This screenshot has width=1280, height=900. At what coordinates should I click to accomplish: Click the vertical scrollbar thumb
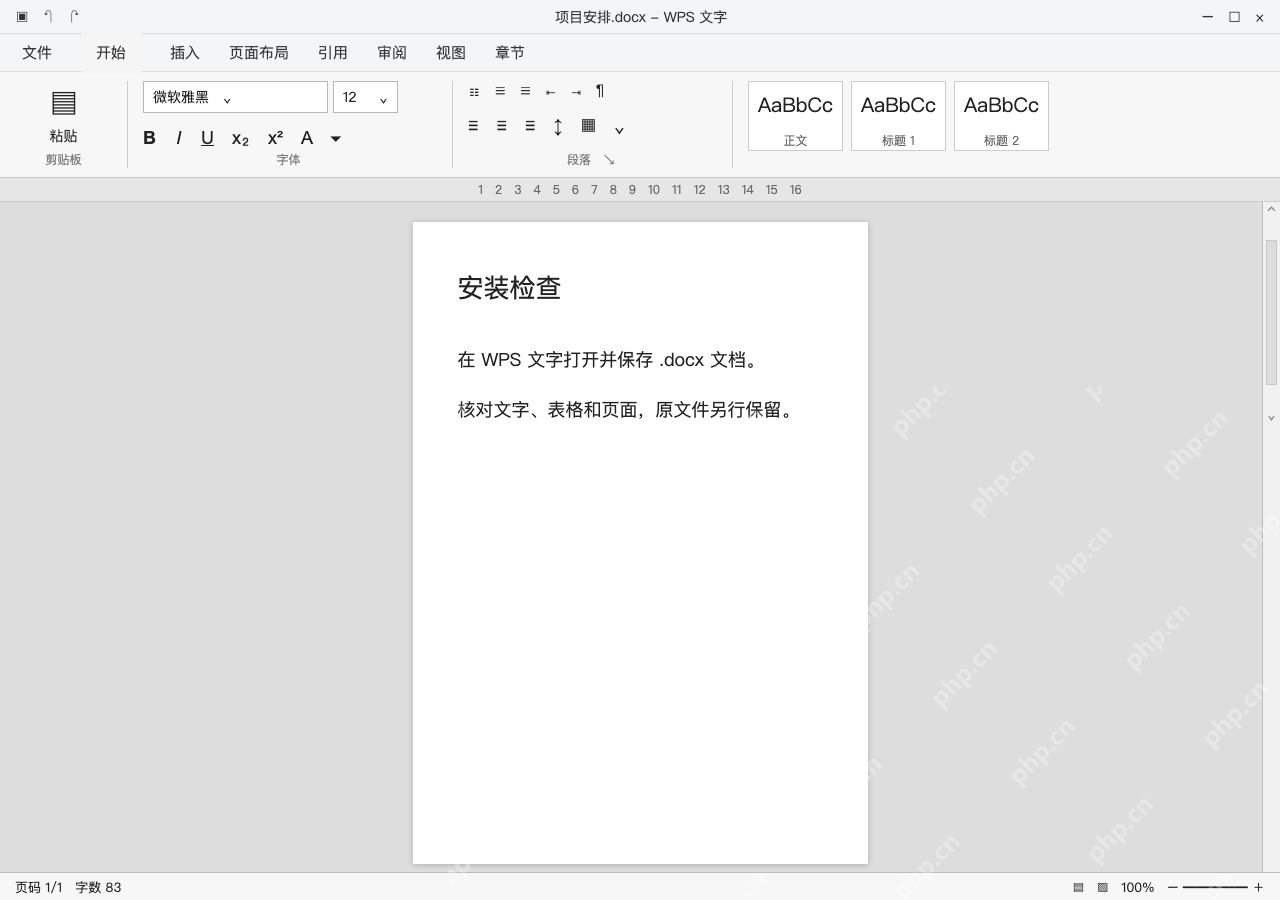click(1271, 312)
